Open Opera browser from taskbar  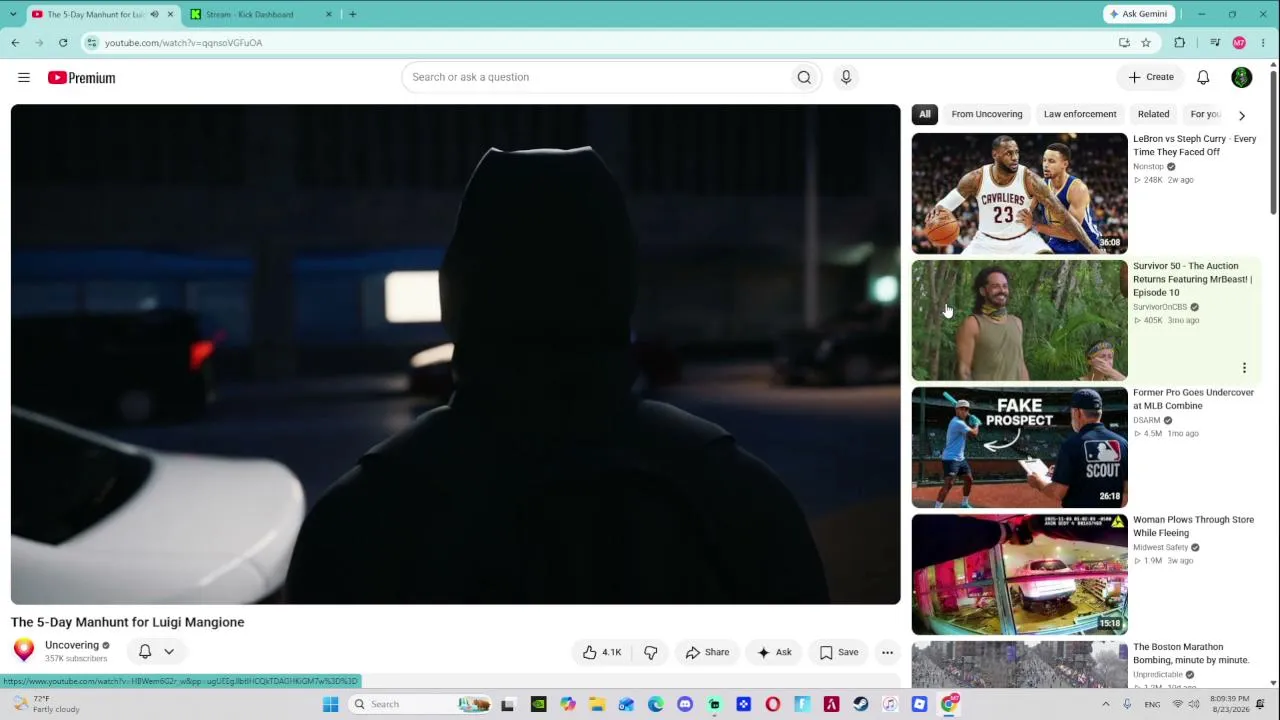click(773, 704)
